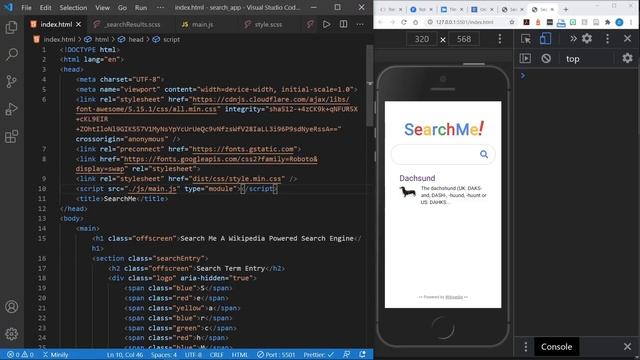The width and height of the screenshot is (640, 360).
Task: Close the index.html editor tab
Action: coord(78,24)
